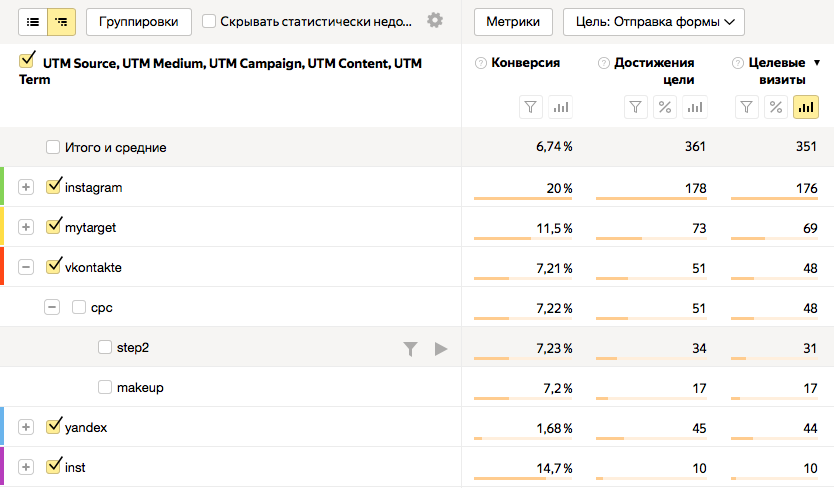Click play arrow icon in step2 row
834x488 pixels.
(x=441, y=348)
